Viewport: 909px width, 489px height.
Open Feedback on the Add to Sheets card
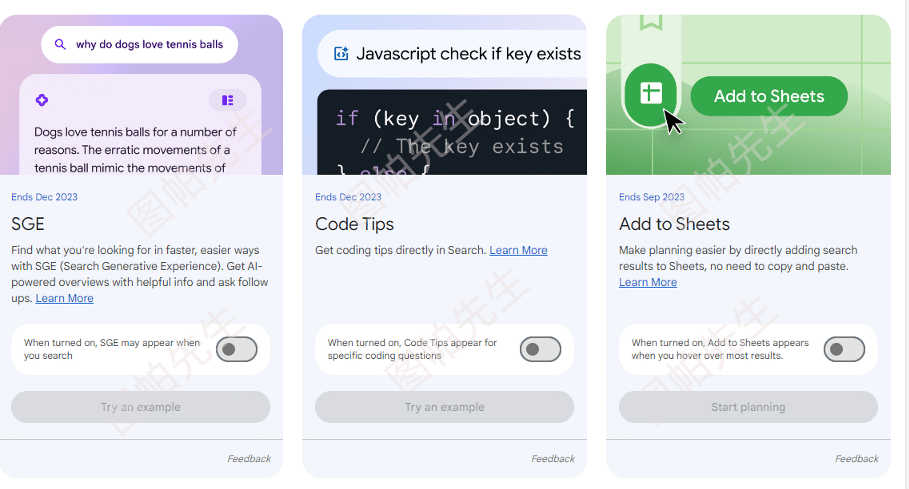pos(856,458)
